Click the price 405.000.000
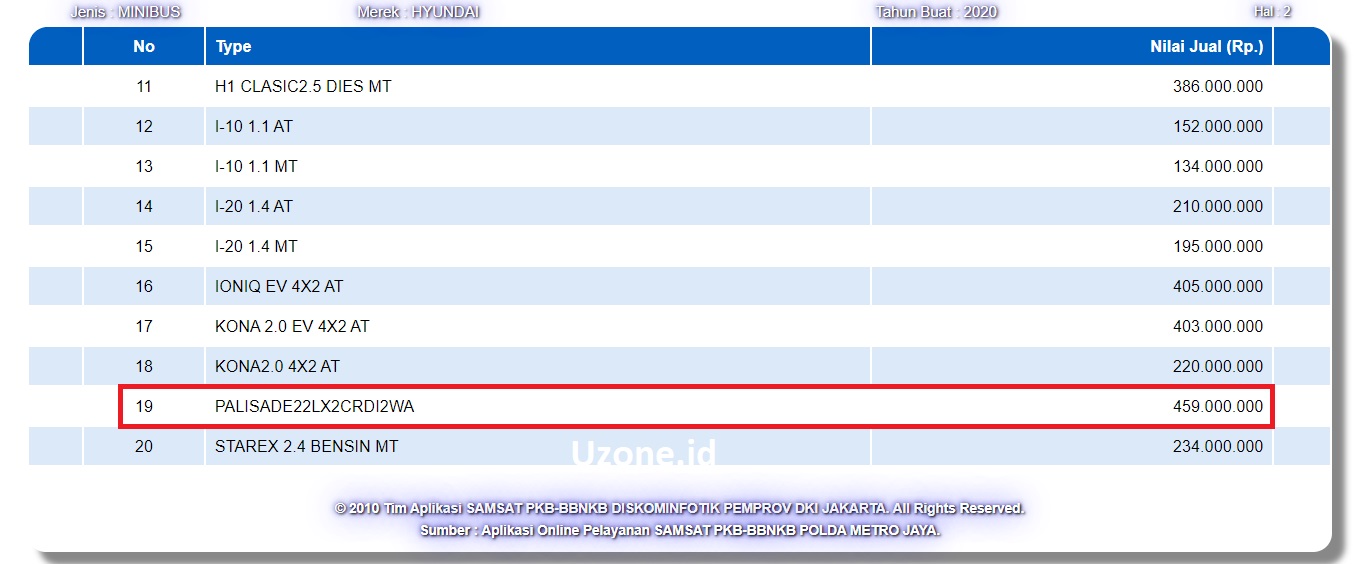The height and width of the screenshot is (564, 1354). click(1217, 287)
